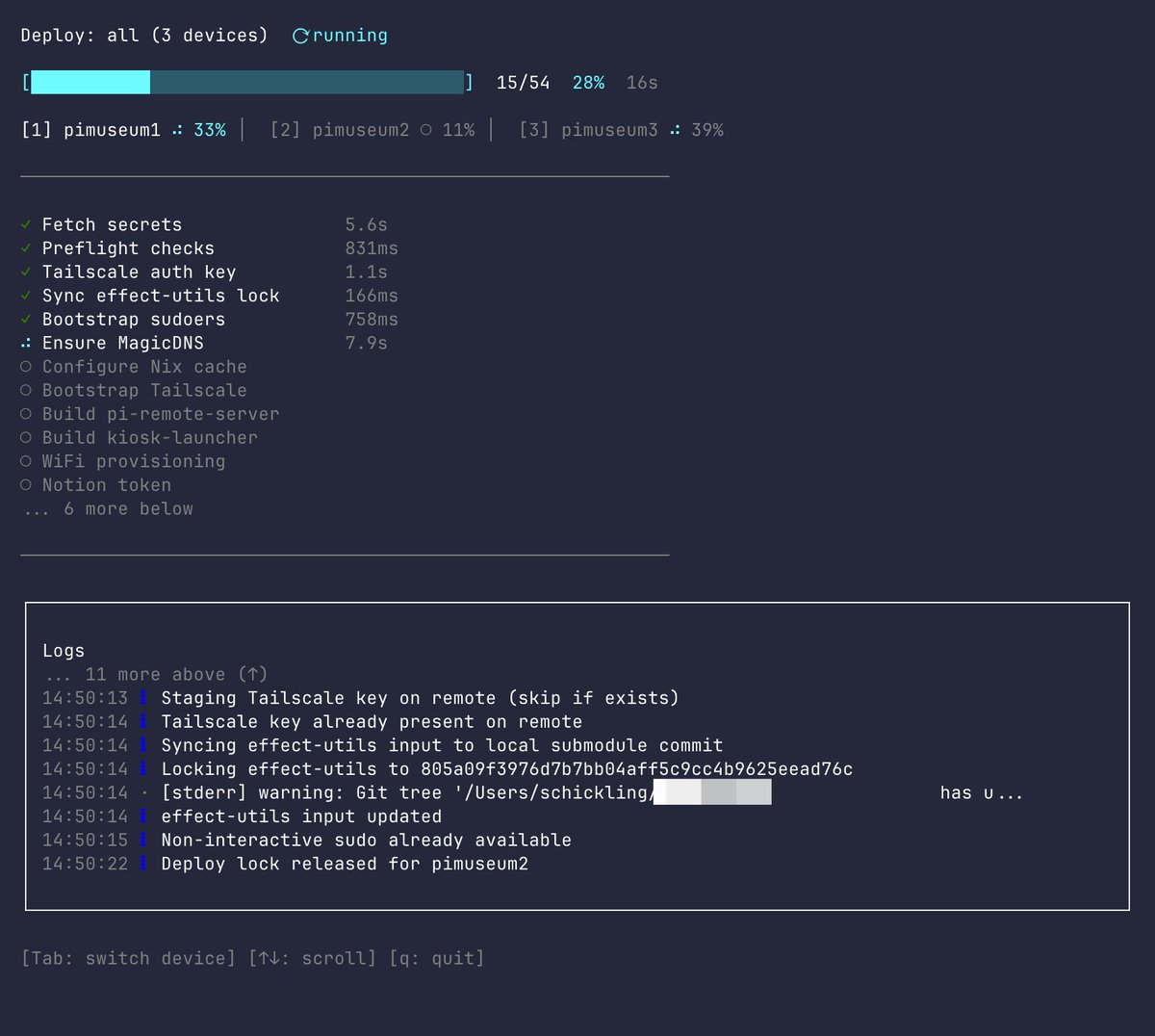This screenshot has height=1036, width=1155.
Task: Click the stderr Git tree warning log line
Action: [x=532, y=793]
